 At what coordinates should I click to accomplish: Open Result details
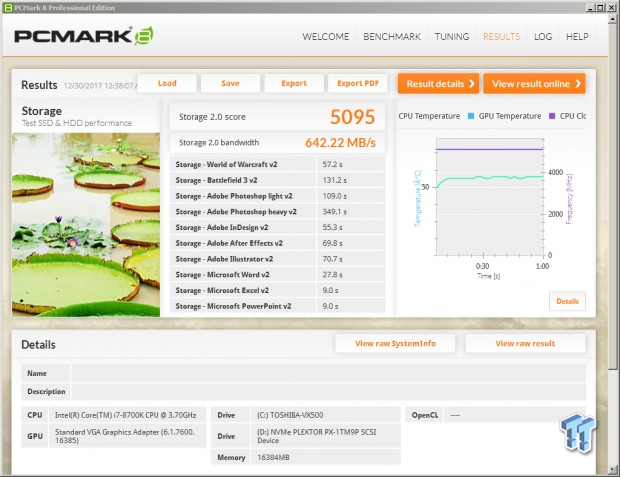coord(438,83)
